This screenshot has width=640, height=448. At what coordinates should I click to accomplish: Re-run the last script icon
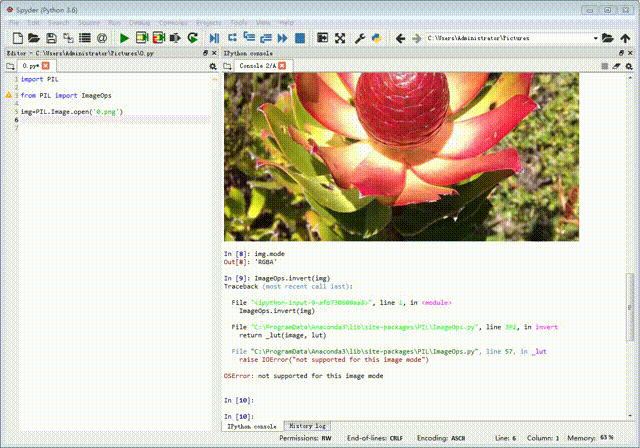pyautogui.click(x=193, y=38)
